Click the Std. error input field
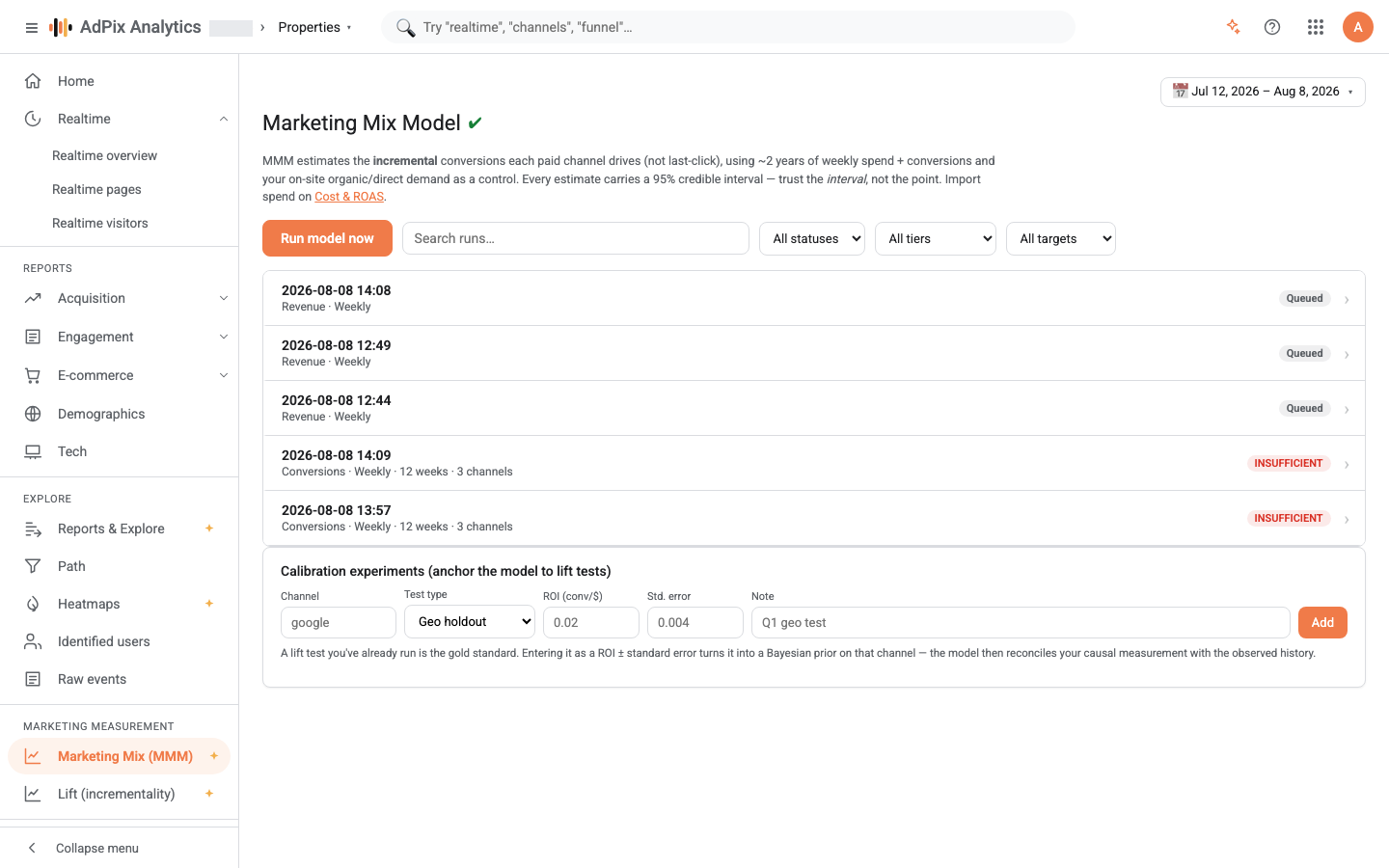The image size is (1389, 868). pos(695,622)
